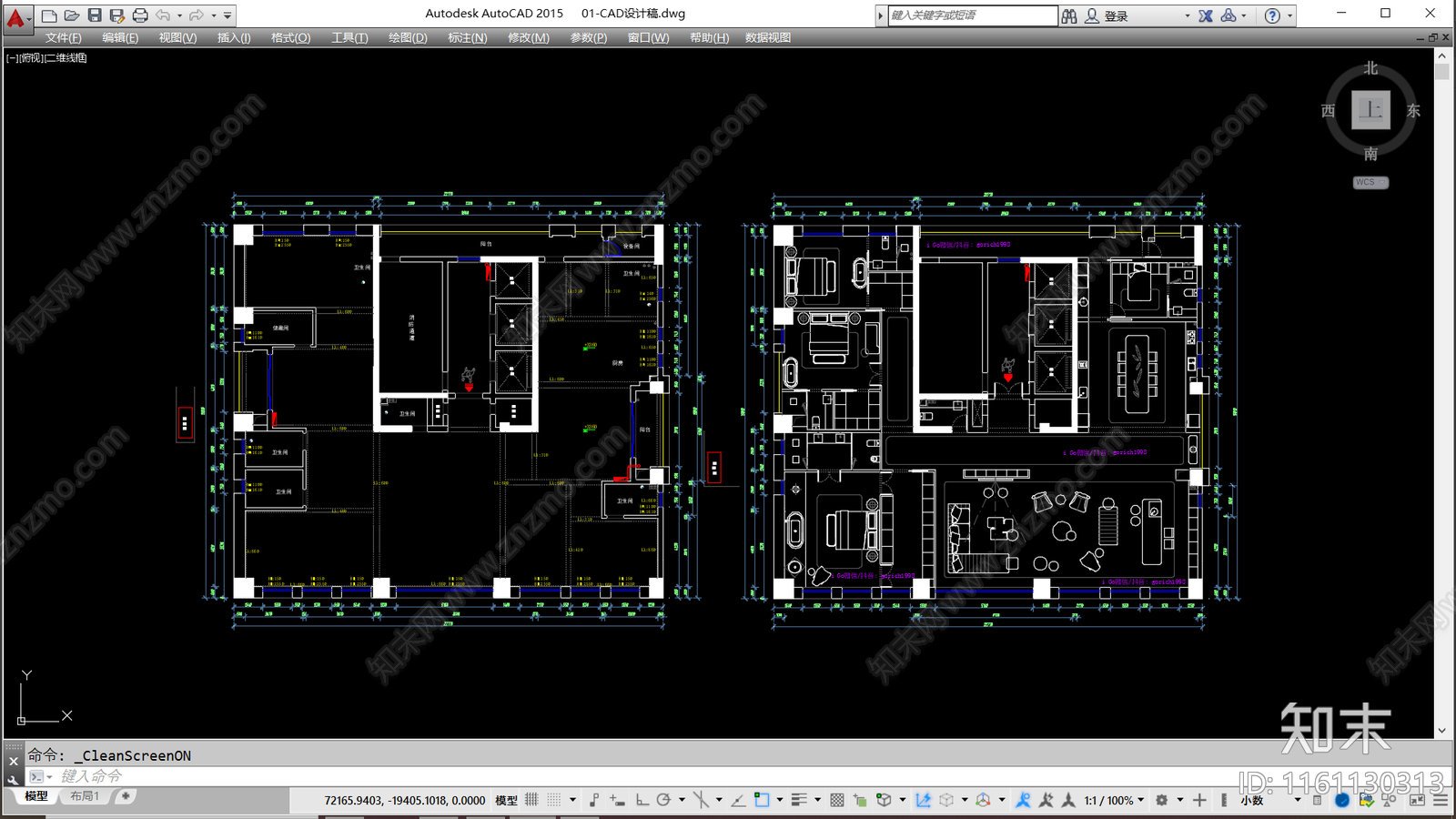The height and width of the screenshot is (819, 1456).
Task: Click the 东 (east) label on ViewCube compass
Action: click(1413, 110)
